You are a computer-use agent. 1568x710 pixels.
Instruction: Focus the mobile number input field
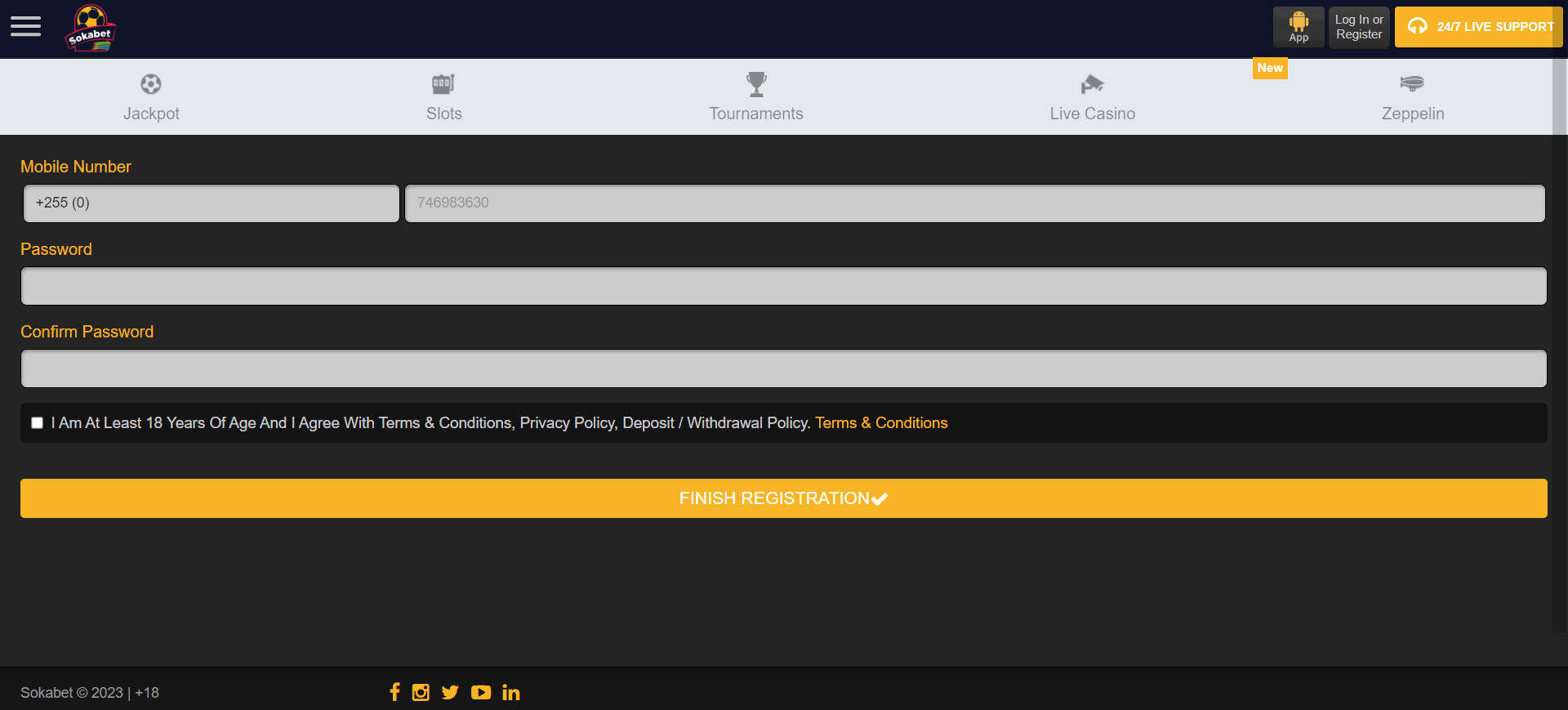point(975,203)
